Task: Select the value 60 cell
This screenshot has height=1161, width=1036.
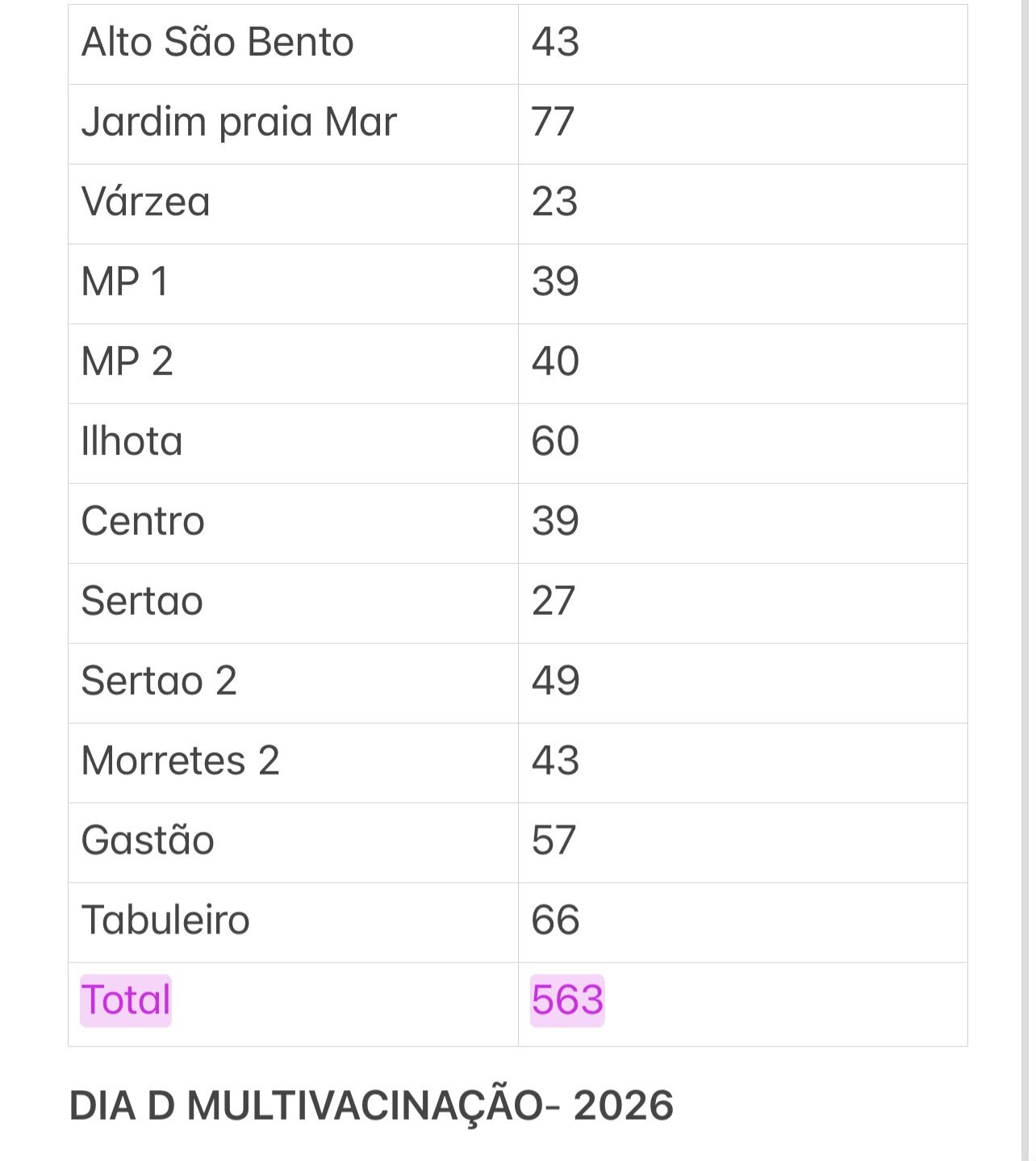Action: [x=743, y=444]
